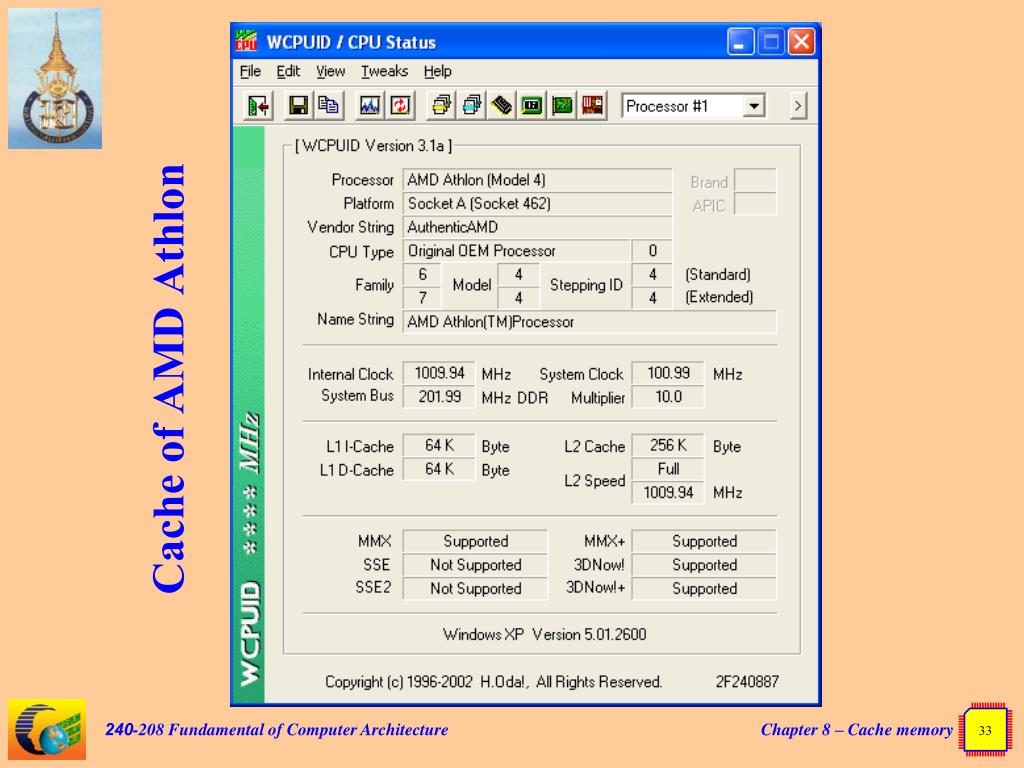The width and height of the screenshot is (1024, 768).
Task: Click the MMX Supported field
Action: tap(475, 541)
